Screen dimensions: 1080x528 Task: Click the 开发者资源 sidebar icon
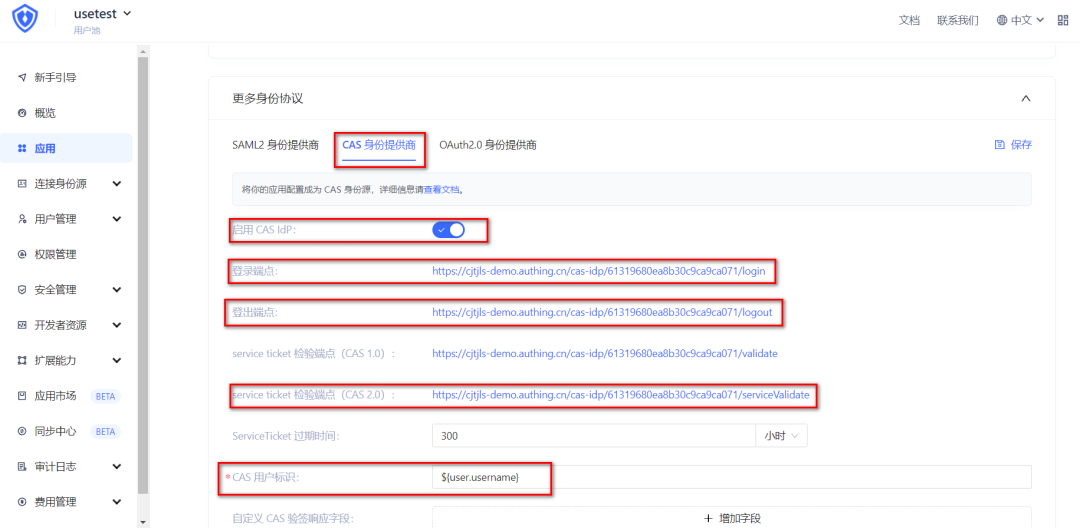point(22,325)
